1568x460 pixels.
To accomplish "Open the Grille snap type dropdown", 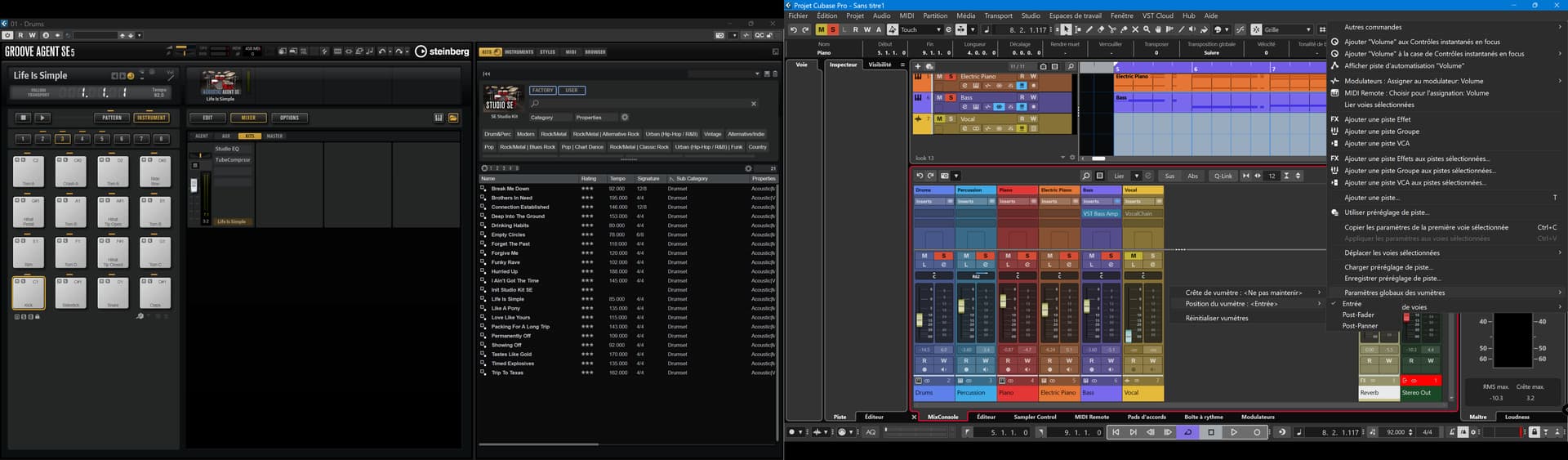I will pos(1287,29).
